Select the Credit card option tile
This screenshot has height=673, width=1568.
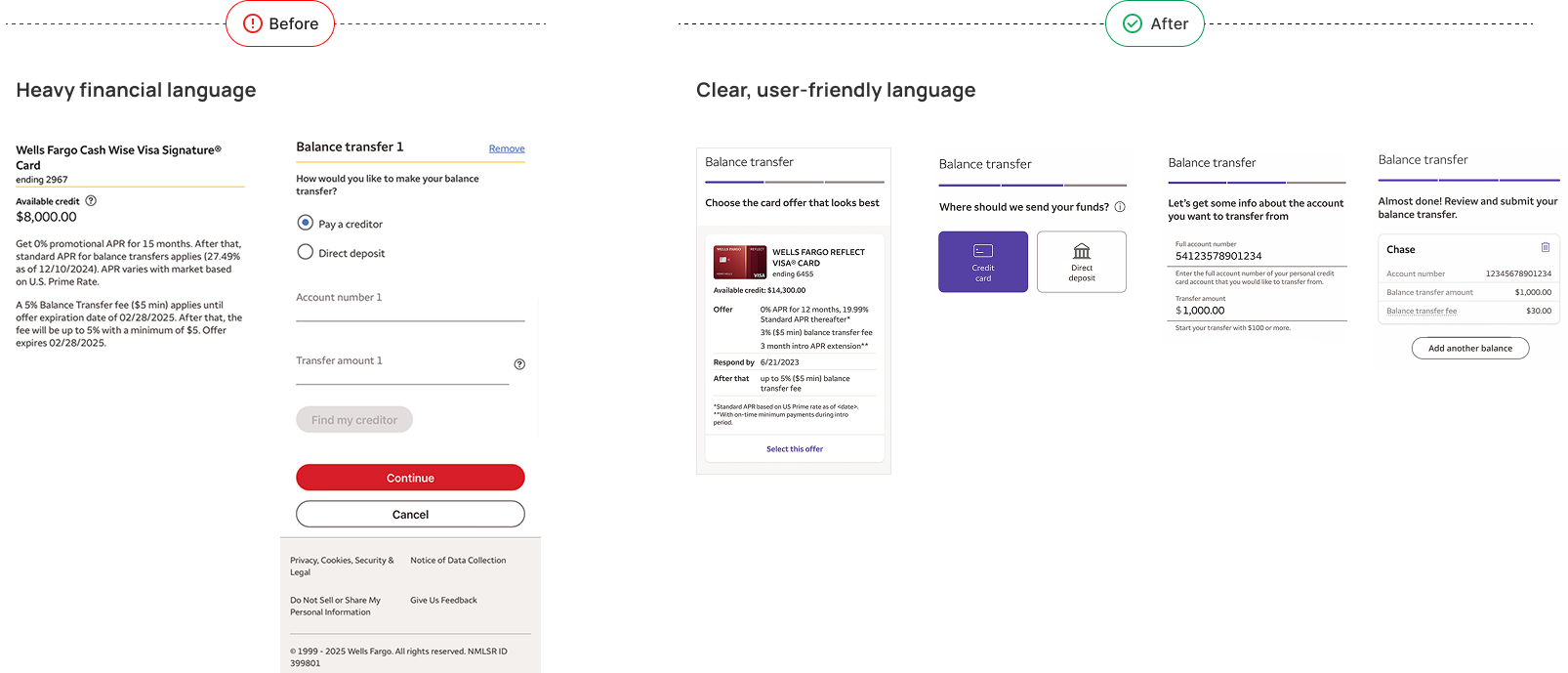[x=982, y=262]
